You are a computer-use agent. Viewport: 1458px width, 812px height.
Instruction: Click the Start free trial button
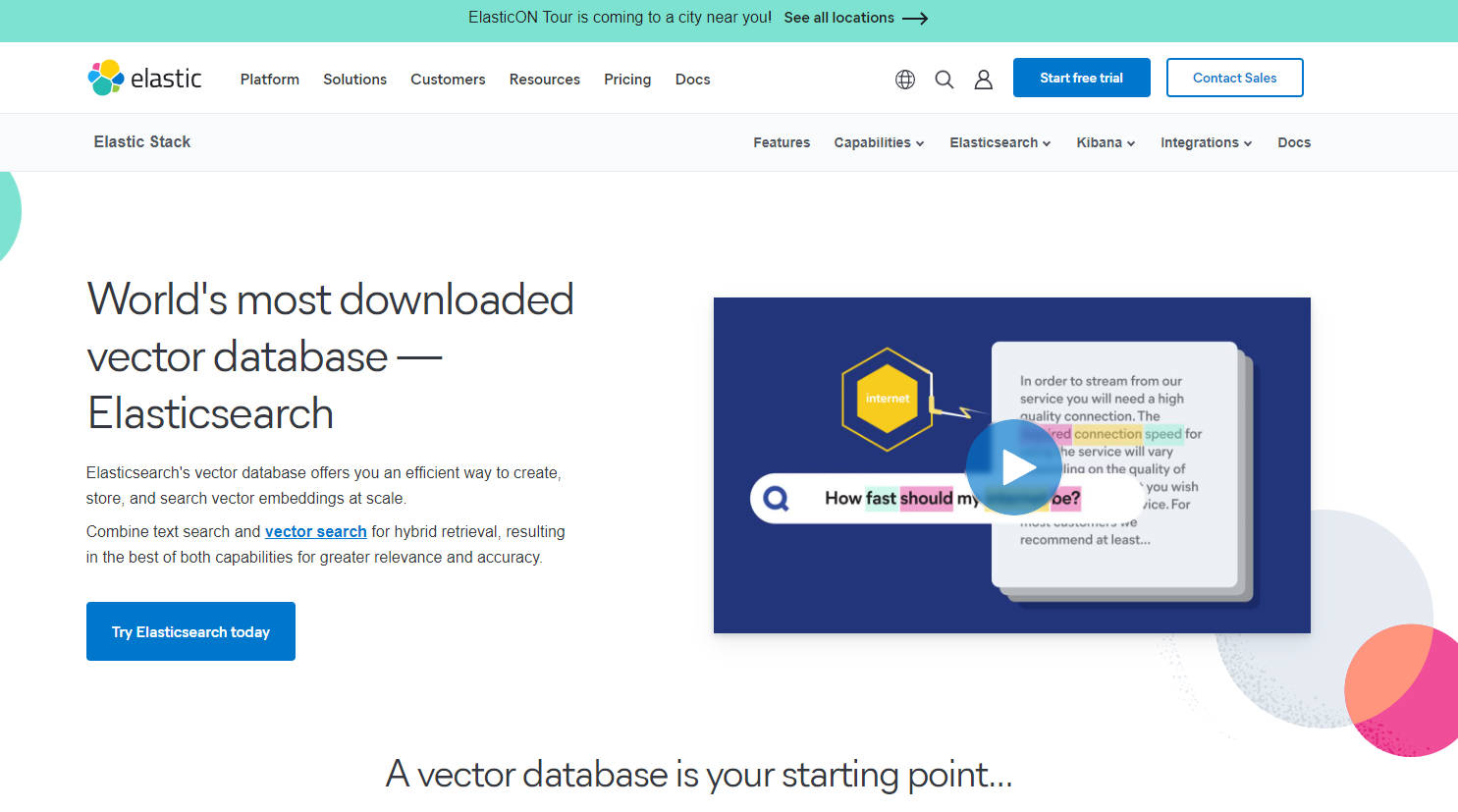(1081, 78)
